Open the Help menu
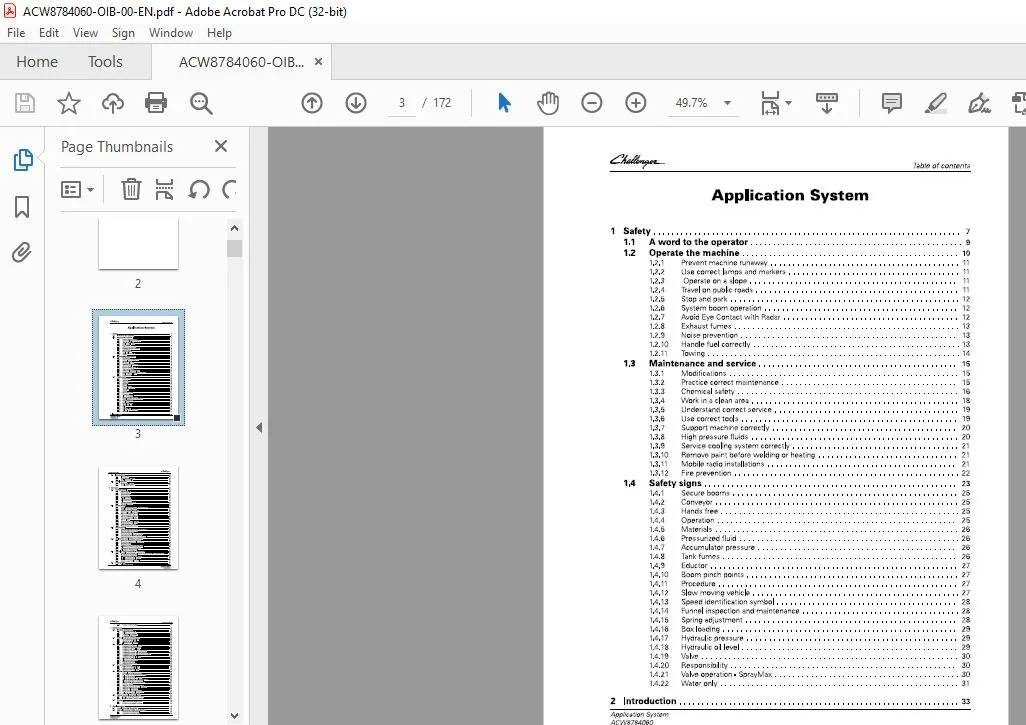 pyautogui.click(x=219, y=33)
